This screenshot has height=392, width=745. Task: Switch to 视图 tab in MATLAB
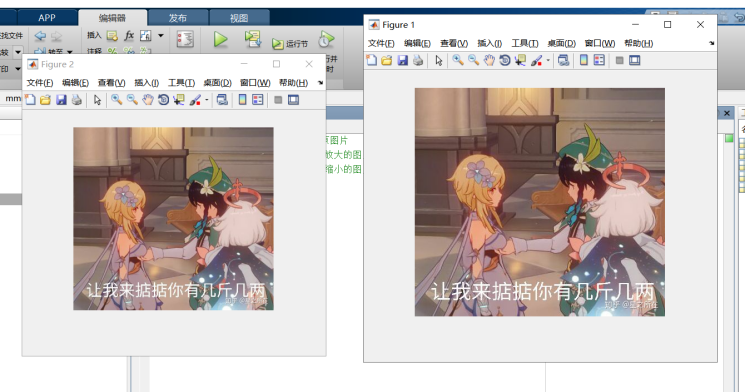pyautogui.click(x=239, y=18)
